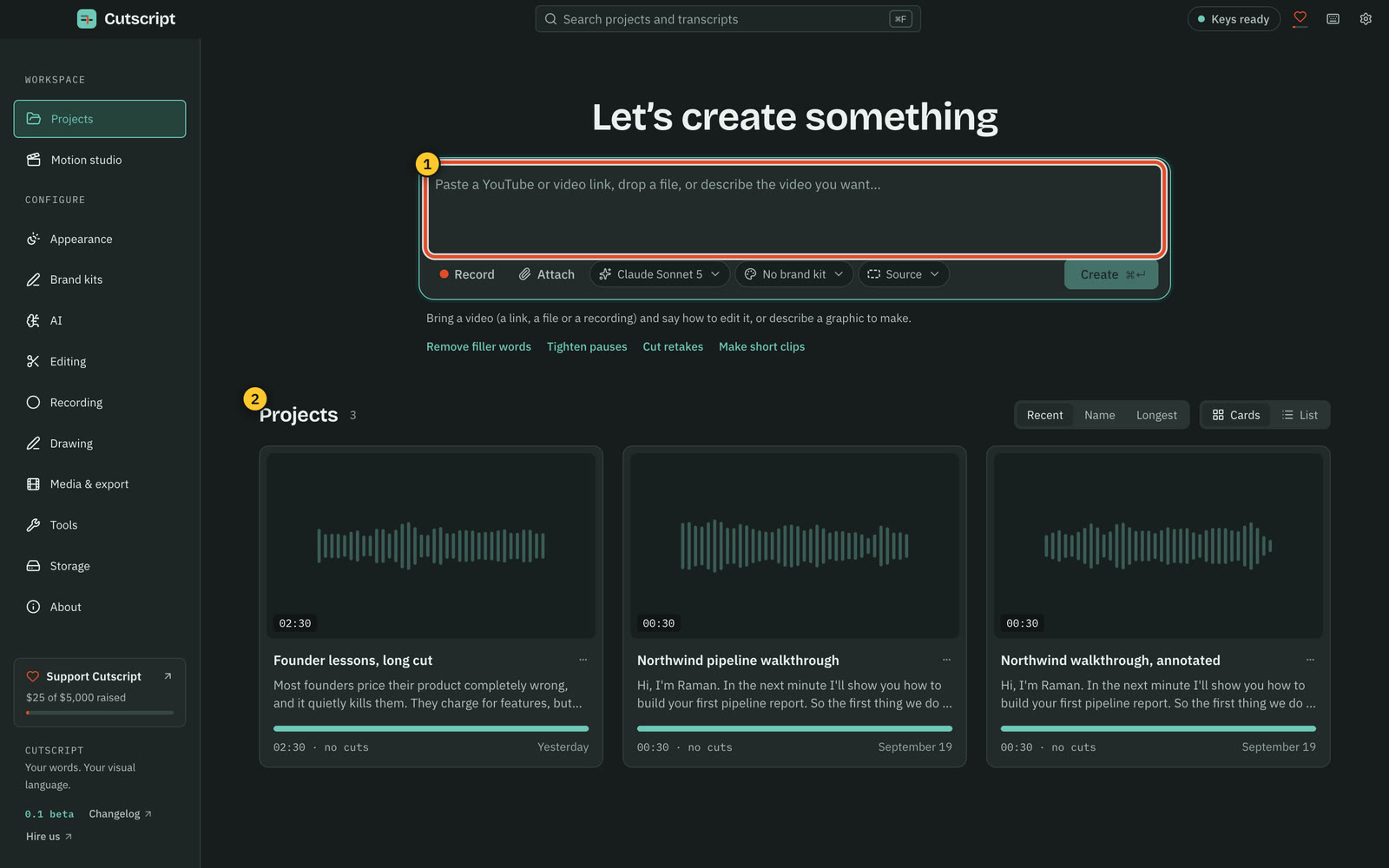Switch to Cards view label

[1244, 415]
